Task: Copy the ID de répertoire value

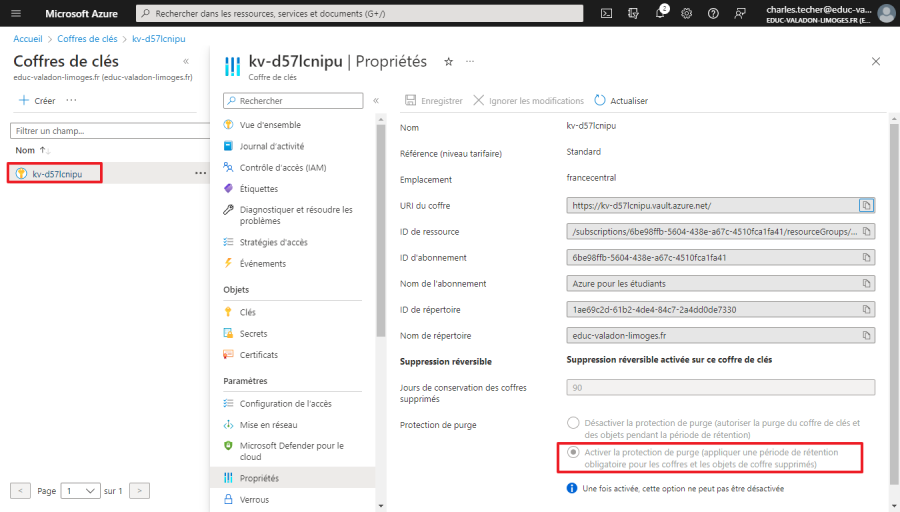Action: (x=866, y=309)
